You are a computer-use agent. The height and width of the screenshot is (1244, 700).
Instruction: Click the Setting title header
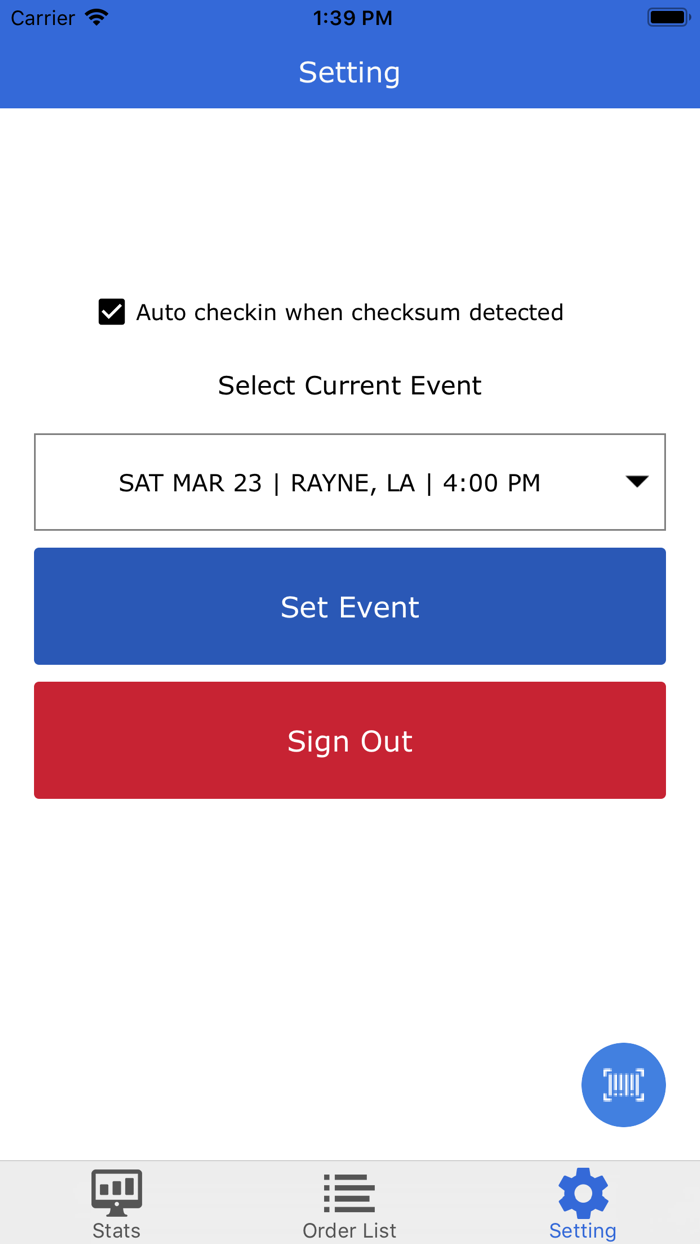click(x=349, y=72)
